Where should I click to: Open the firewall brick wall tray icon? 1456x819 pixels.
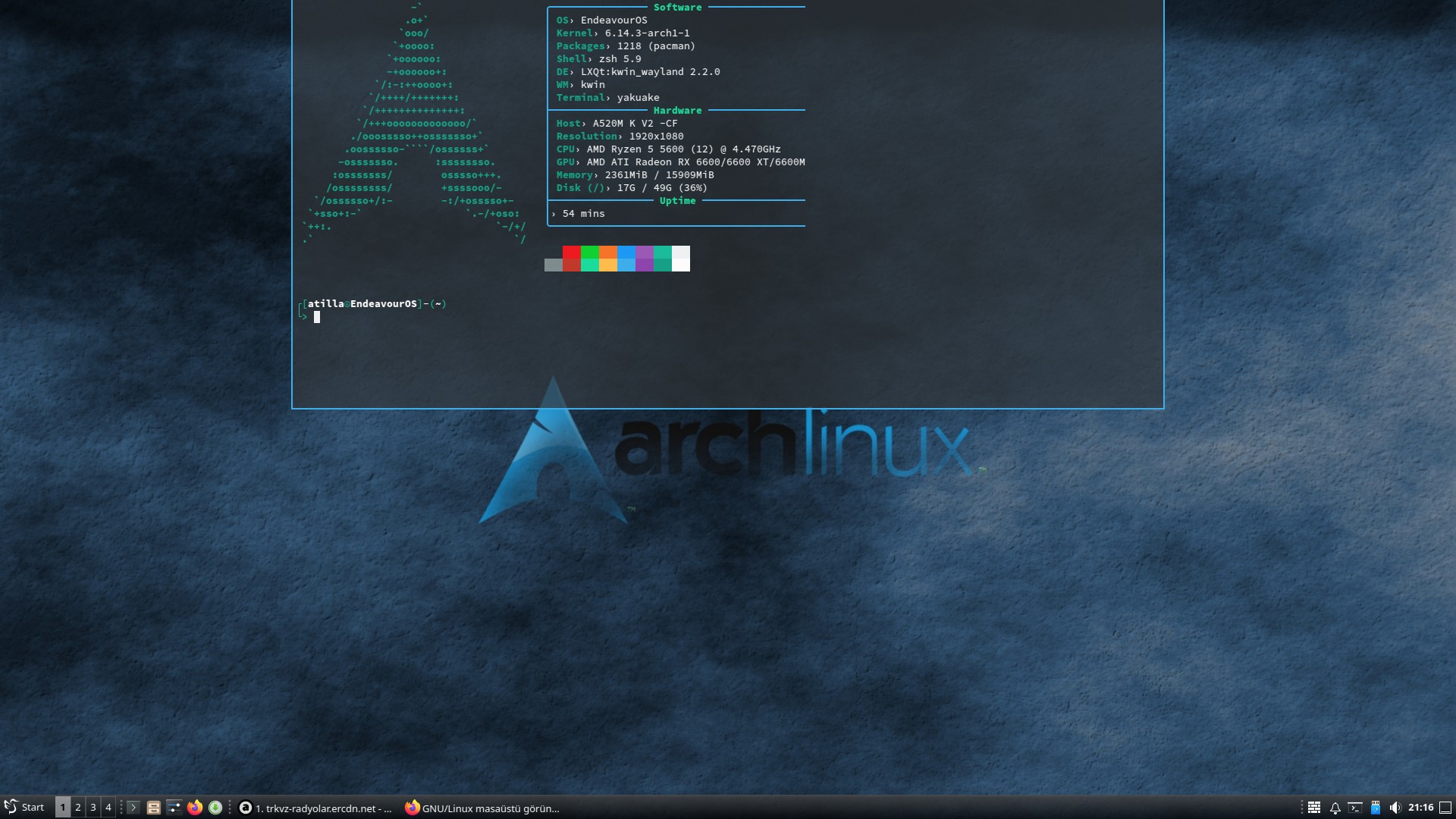point(1314,808)
